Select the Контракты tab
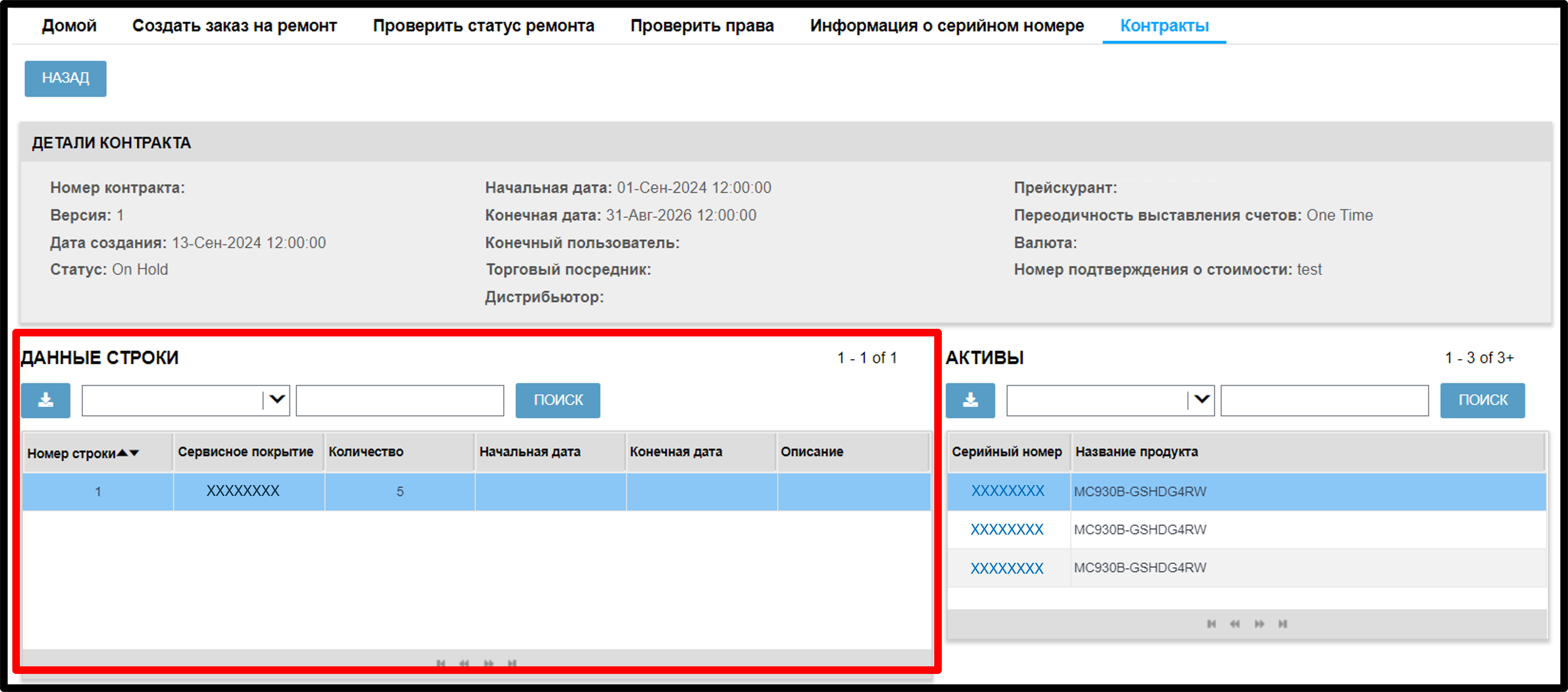Screen dimensions: 1568x692 pyautogui.click(x=1164, y=26)
